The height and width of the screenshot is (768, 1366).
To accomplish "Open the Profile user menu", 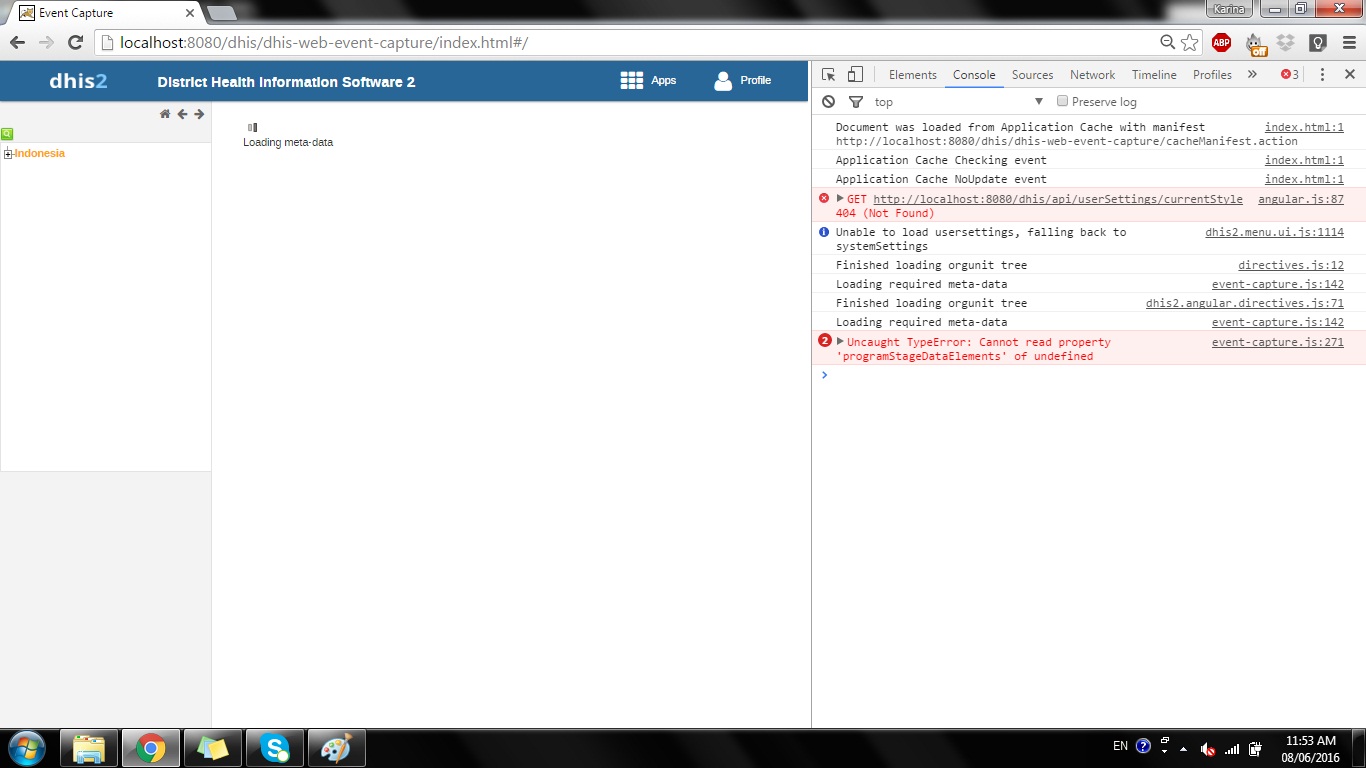I will point(742,81).
